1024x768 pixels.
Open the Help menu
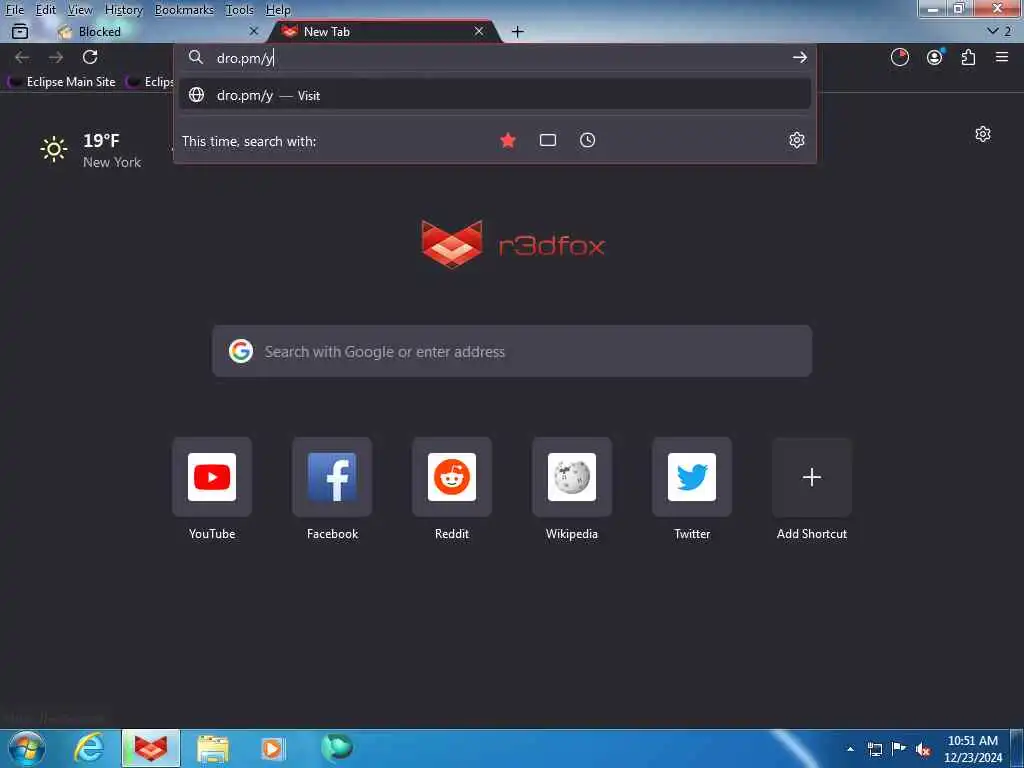pyautogui.click(x=278, y=10)
